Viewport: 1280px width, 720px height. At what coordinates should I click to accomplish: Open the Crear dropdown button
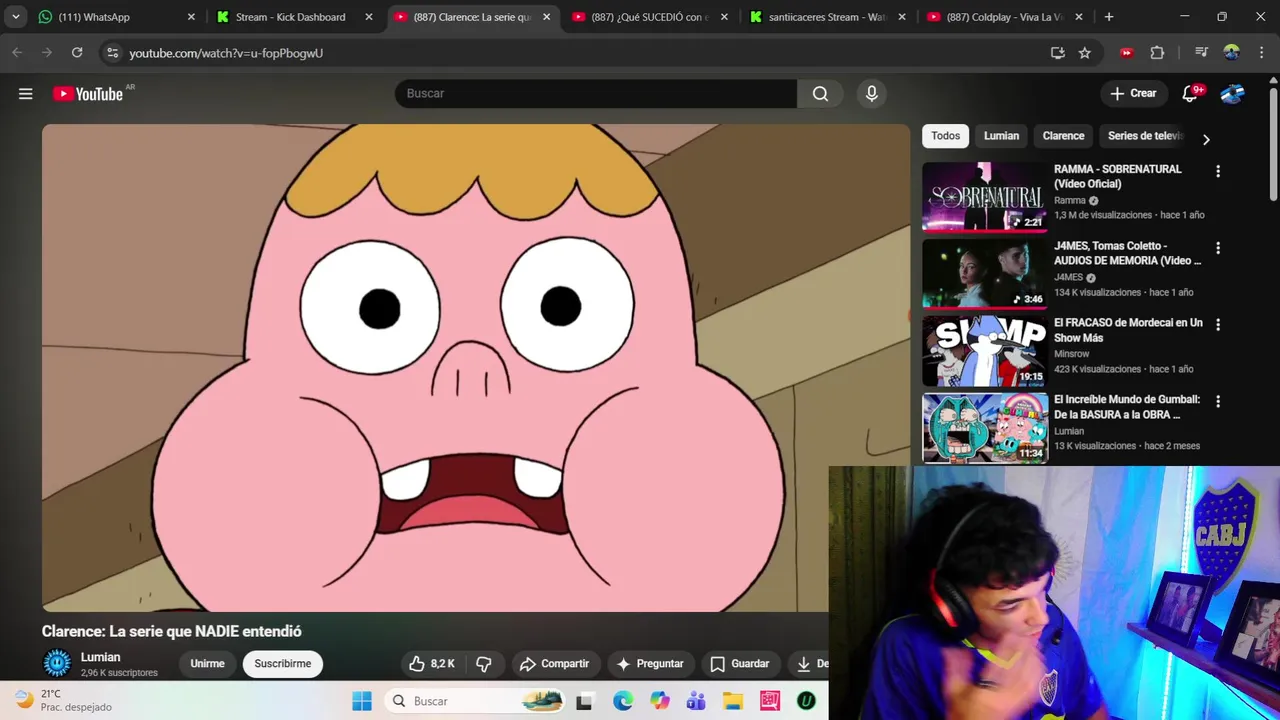[x=1133, y=93]
